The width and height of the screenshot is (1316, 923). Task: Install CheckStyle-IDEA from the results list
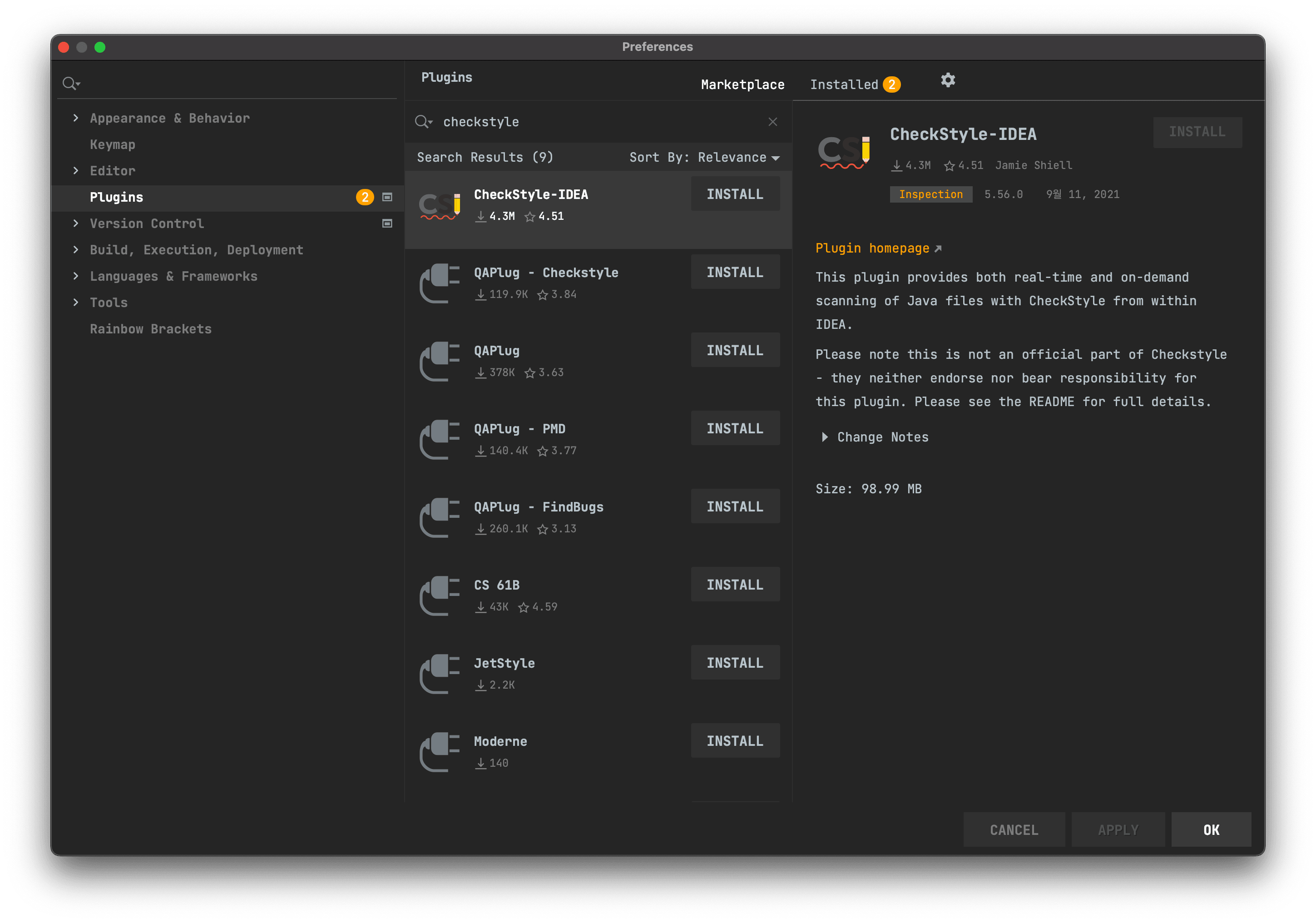pos(735,194)
